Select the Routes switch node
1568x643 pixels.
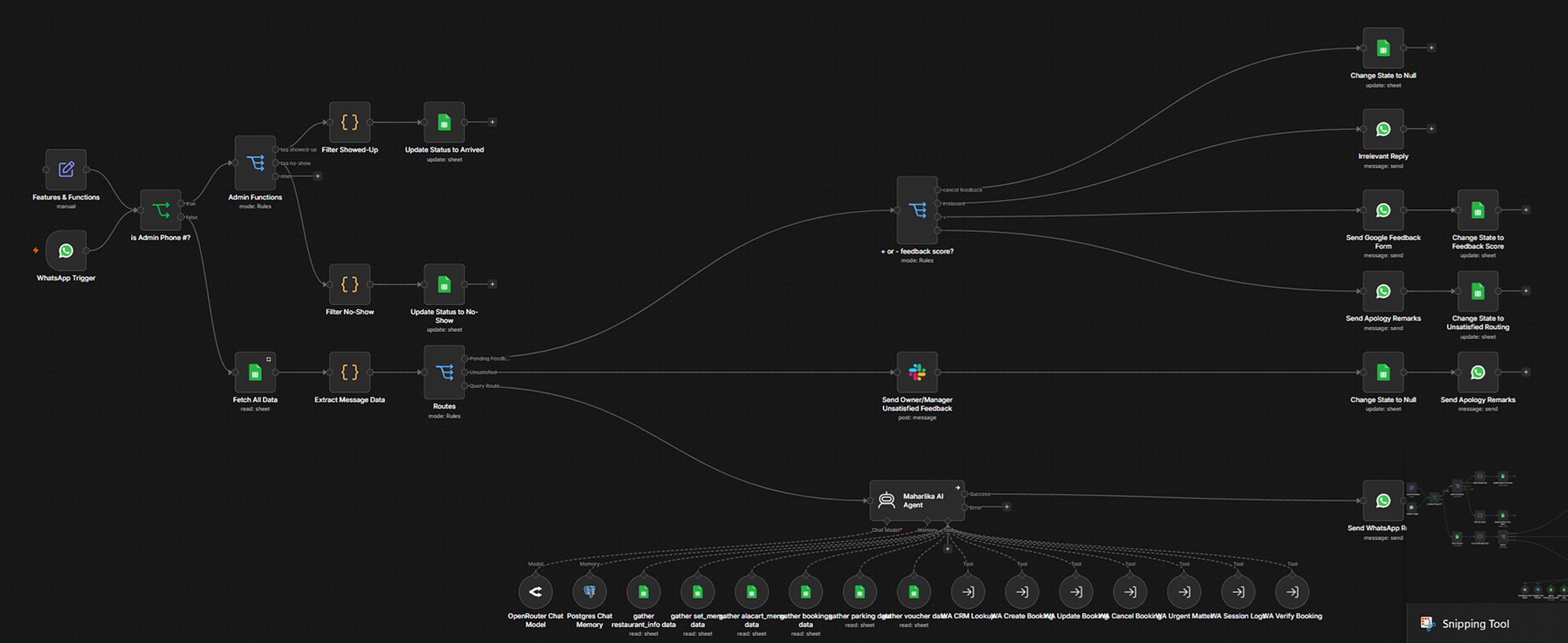[444, 372]
